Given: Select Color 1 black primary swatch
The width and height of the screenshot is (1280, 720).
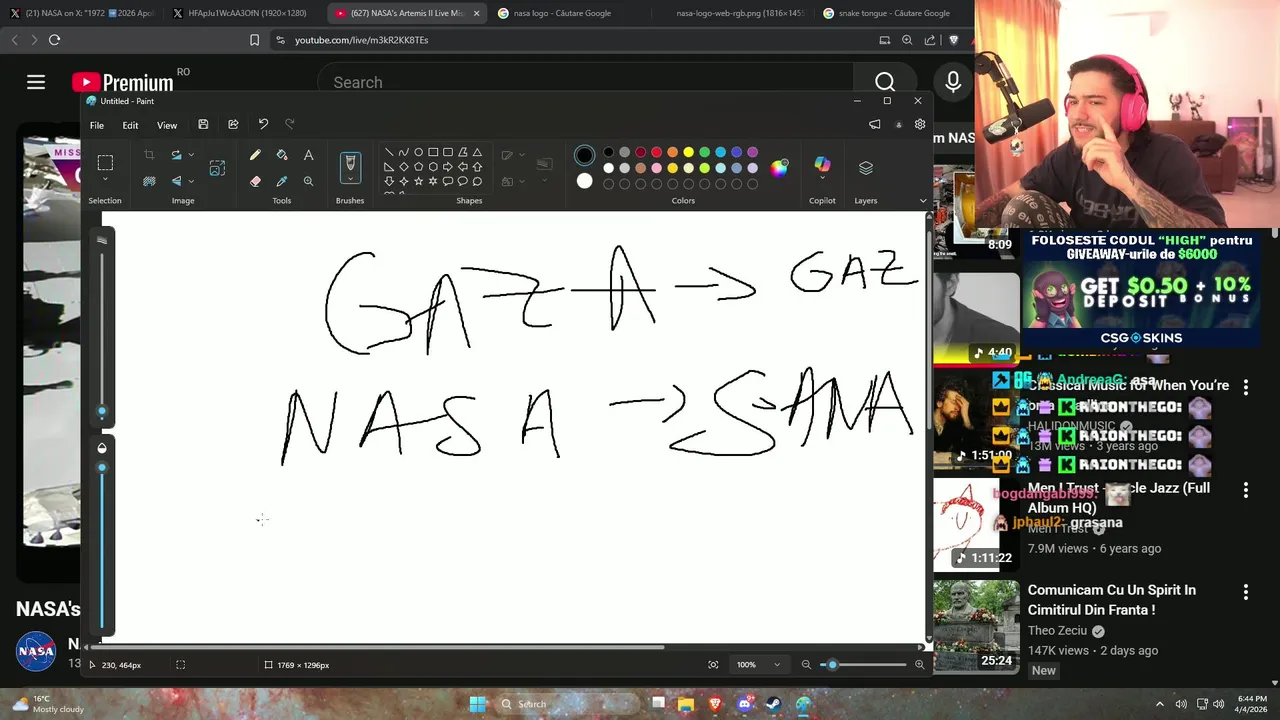Looking at the screenshot, I should pyautogui.click(x=585, y=155).
